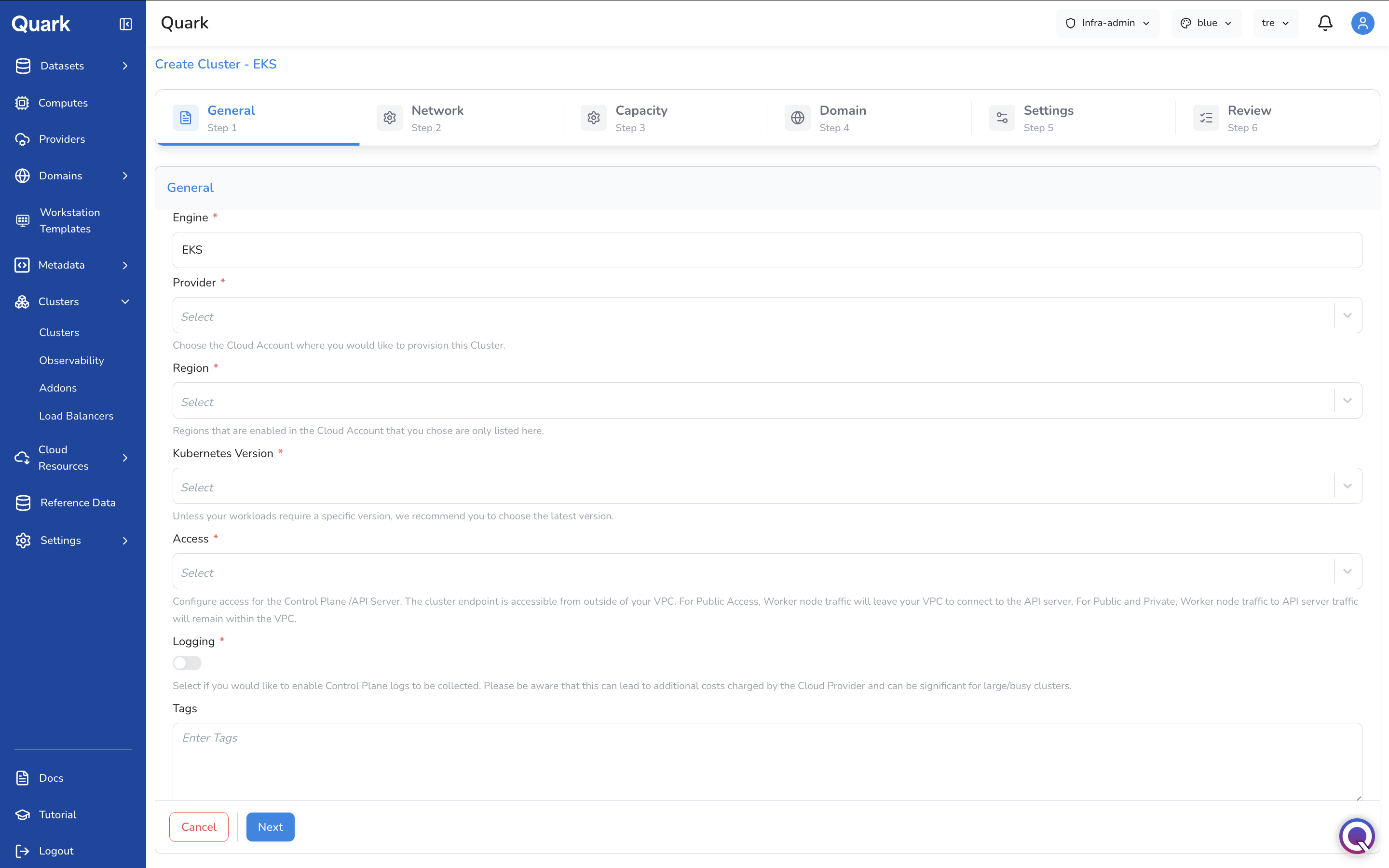This screenshot has width=1389, height=868.
Task: Click the Datasets database icon
Action: [23, 66]
